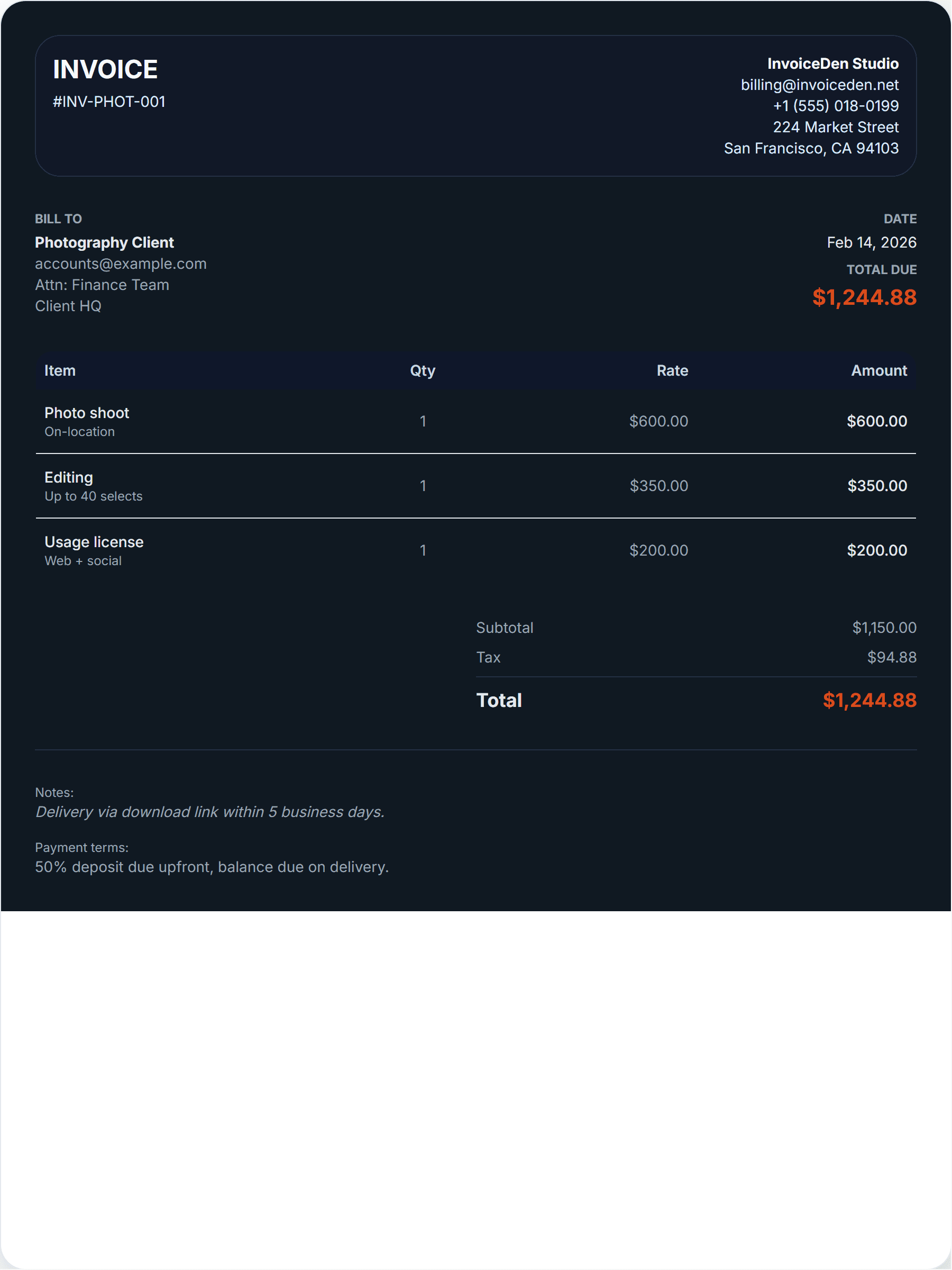The width and height of the screenshot is (952, 1270).
Task: Click the Subtotal value $1,150.00
Action: (x=884, y=628)
